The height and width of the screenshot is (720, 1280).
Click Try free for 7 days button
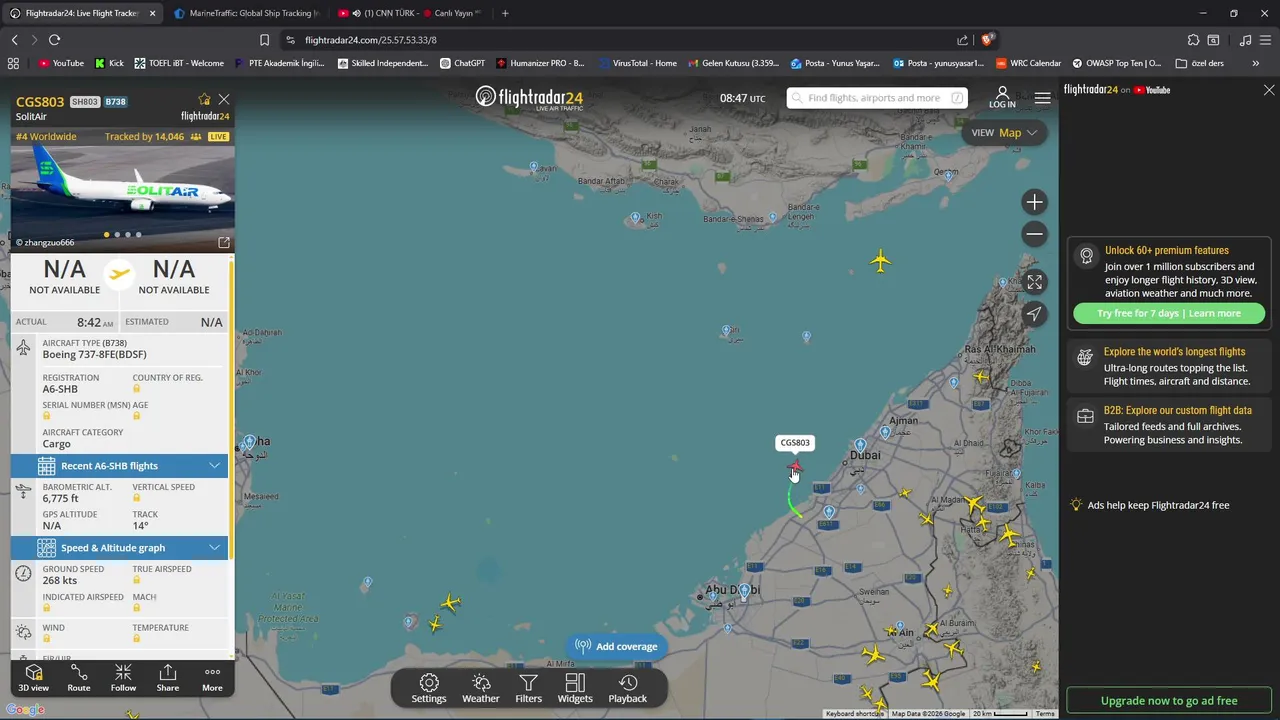(1169, 313)
